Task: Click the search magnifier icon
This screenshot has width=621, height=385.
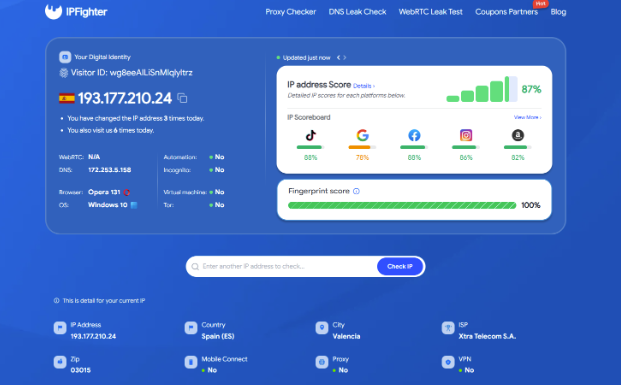Action: 195,267
